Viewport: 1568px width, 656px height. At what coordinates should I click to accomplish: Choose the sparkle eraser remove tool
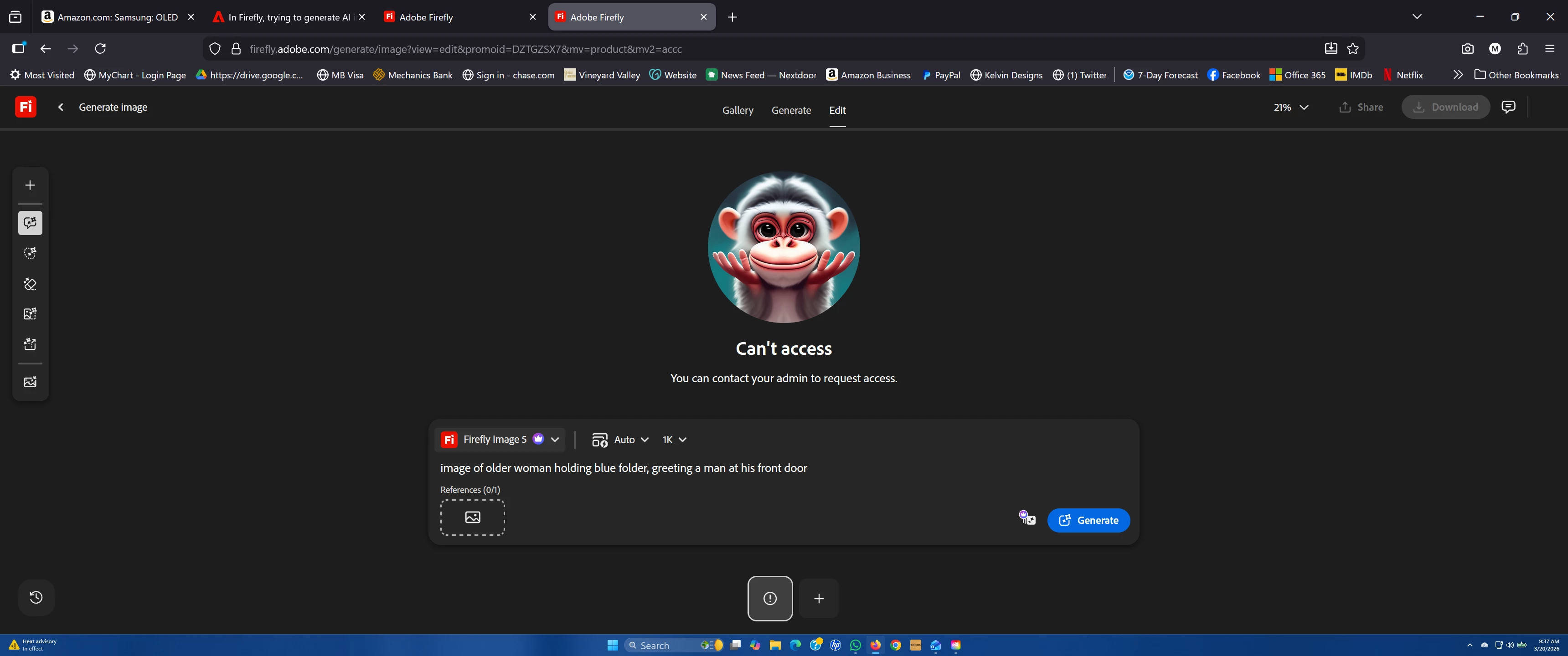point(30,284)
